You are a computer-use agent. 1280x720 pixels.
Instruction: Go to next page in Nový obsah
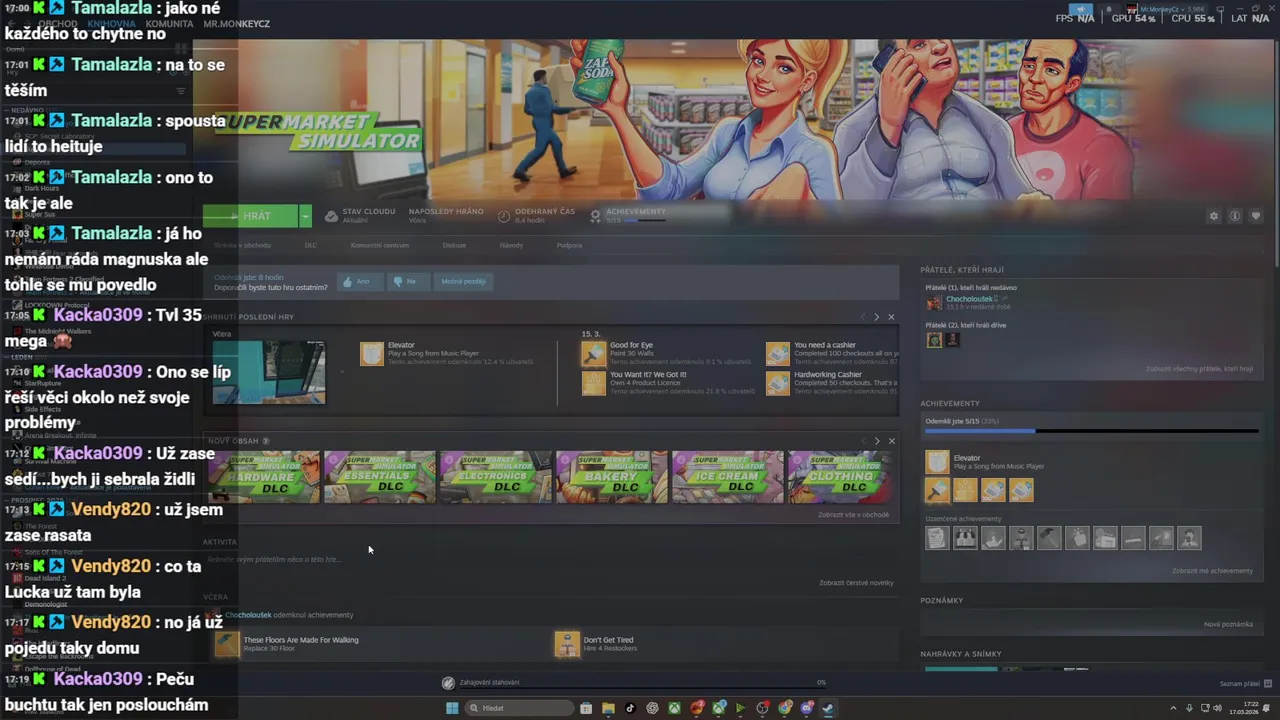[877, 441]
